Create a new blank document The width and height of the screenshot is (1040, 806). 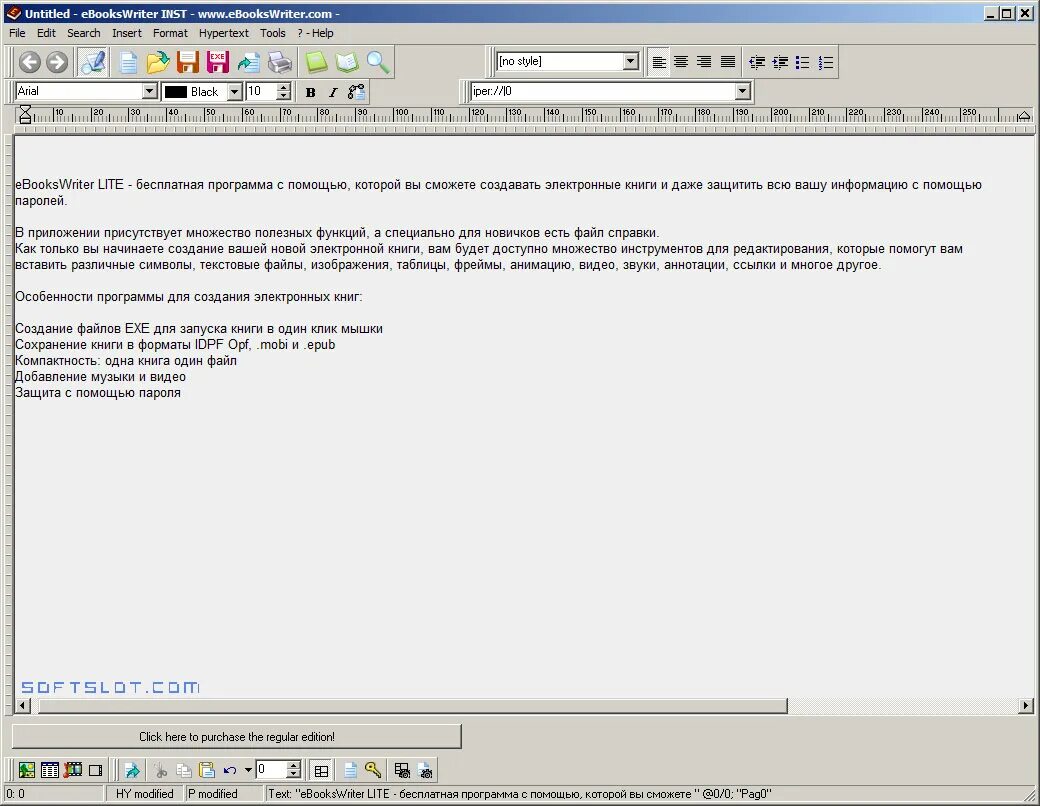[x=128, y=62]
